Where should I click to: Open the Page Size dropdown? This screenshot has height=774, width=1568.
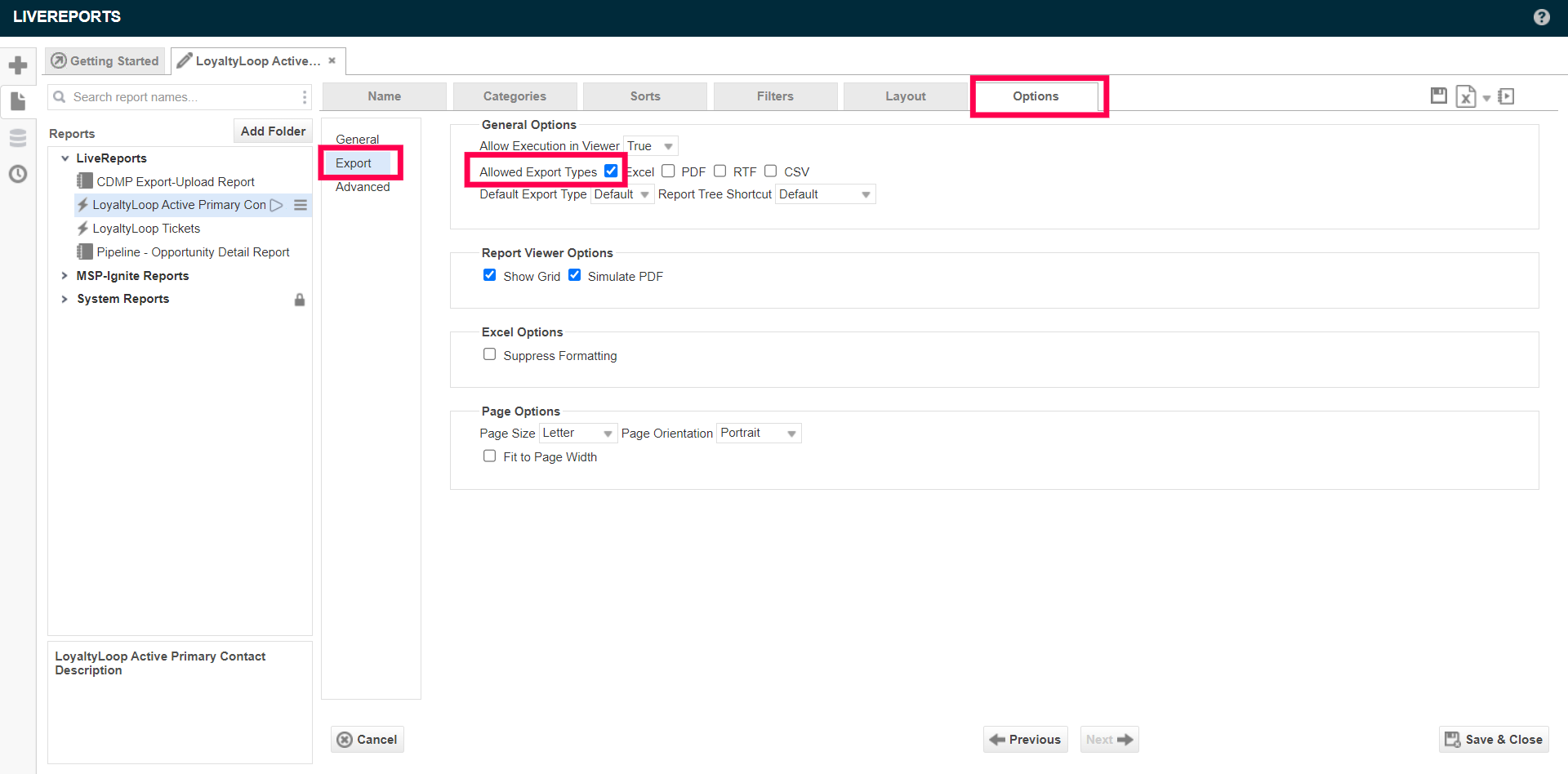click(577, 433)
